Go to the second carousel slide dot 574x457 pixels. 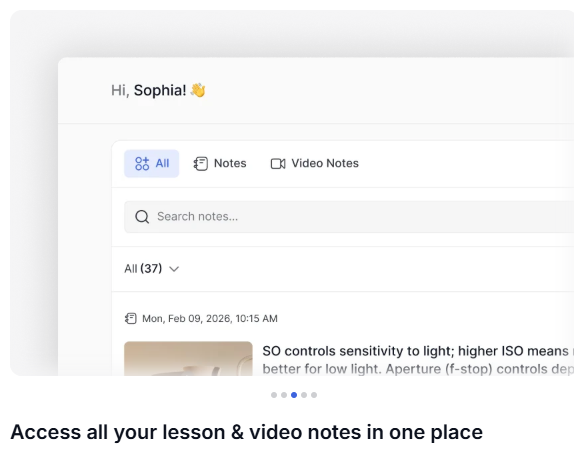pos(284,395)
